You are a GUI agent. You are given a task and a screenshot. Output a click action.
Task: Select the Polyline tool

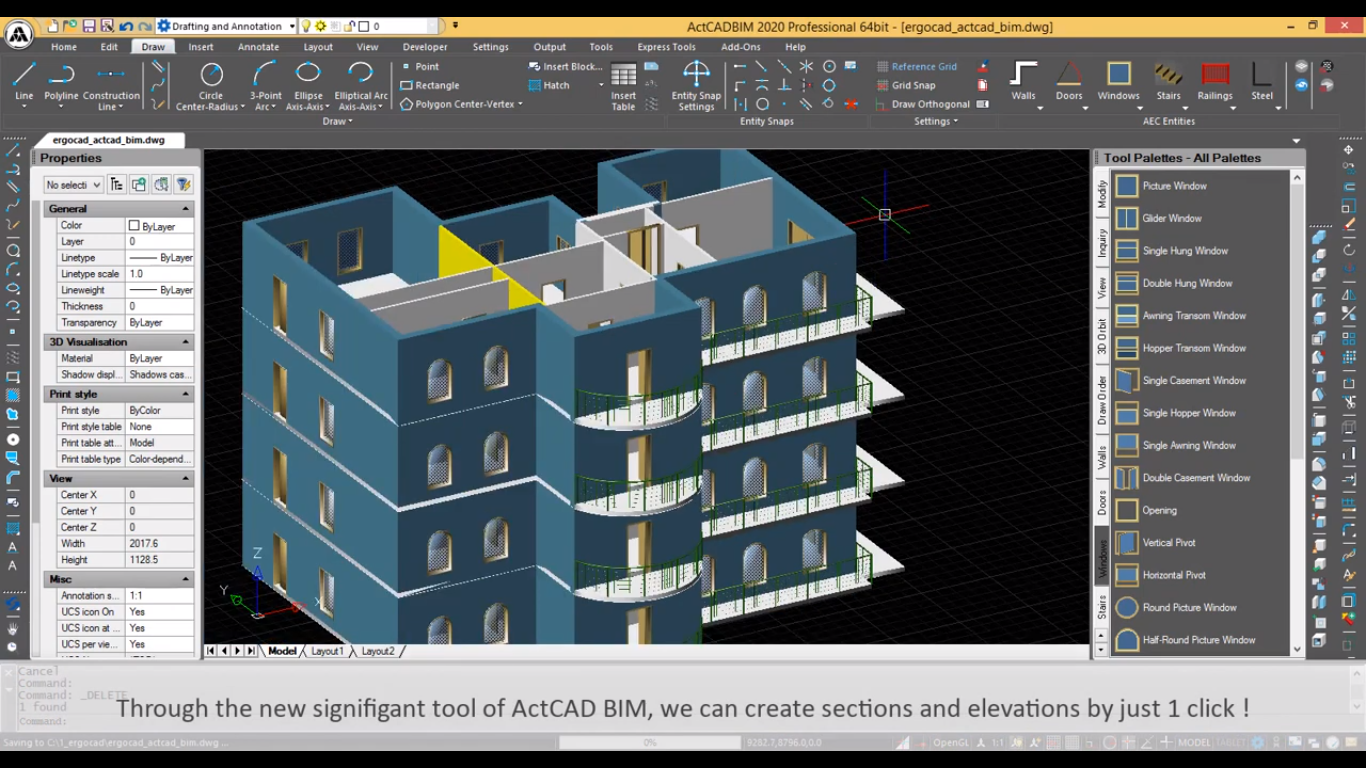(x=61, y=84)
